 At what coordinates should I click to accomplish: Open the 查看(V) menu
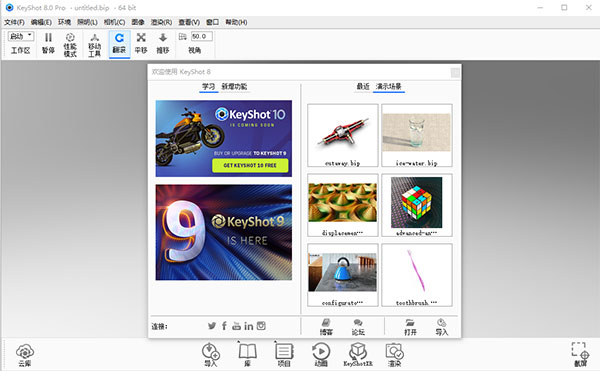click(x=189, y=22)
